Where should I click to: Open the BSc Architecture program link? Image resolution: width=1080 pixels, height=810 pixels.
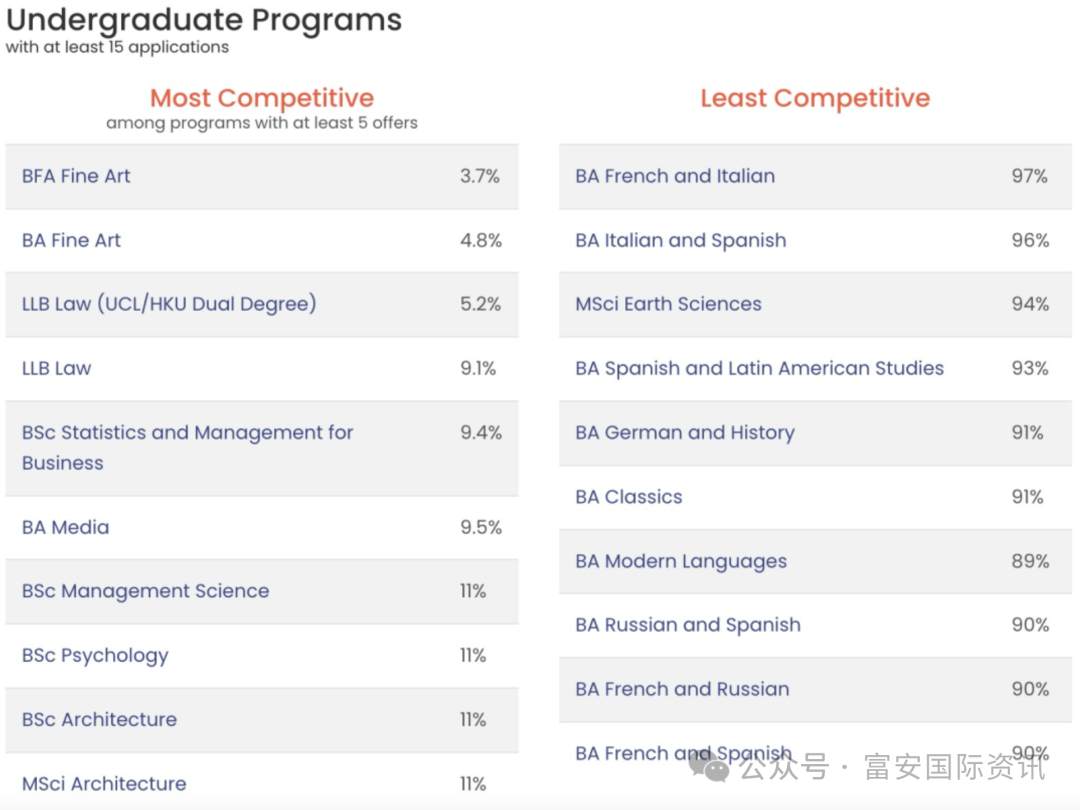click(x=99, y=719)
